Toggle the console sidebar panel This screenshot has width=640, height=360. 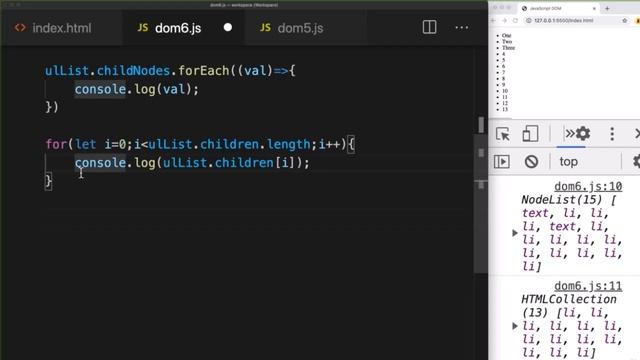pos(502,162)
